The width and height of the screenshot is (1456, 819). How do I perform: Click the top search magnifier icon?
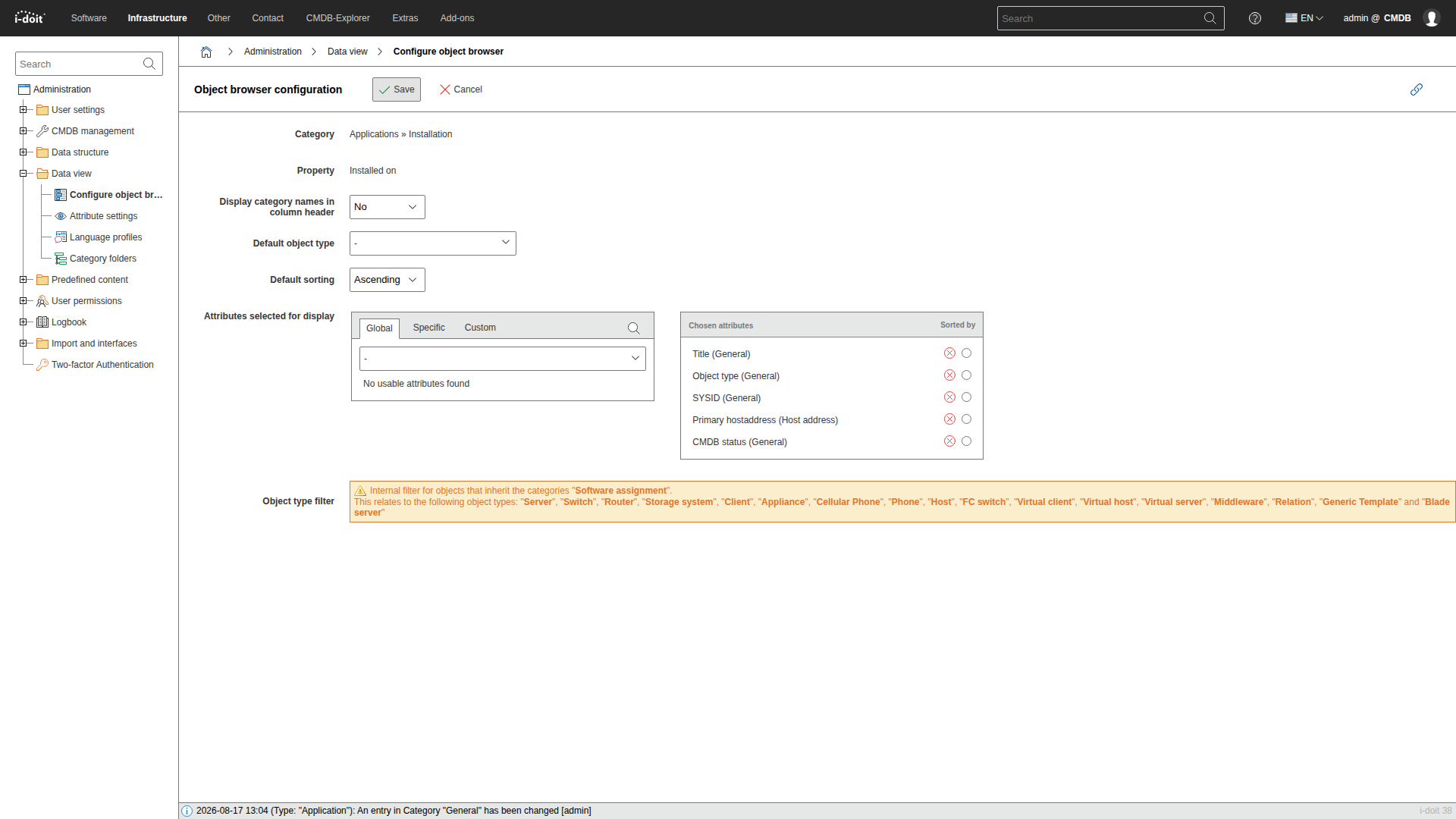tap(1210, 18)
